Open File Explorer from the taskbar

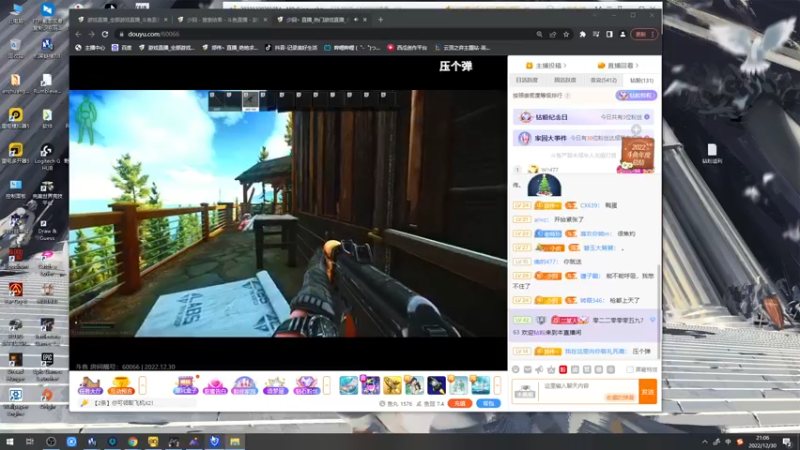(x=235, y=441)
